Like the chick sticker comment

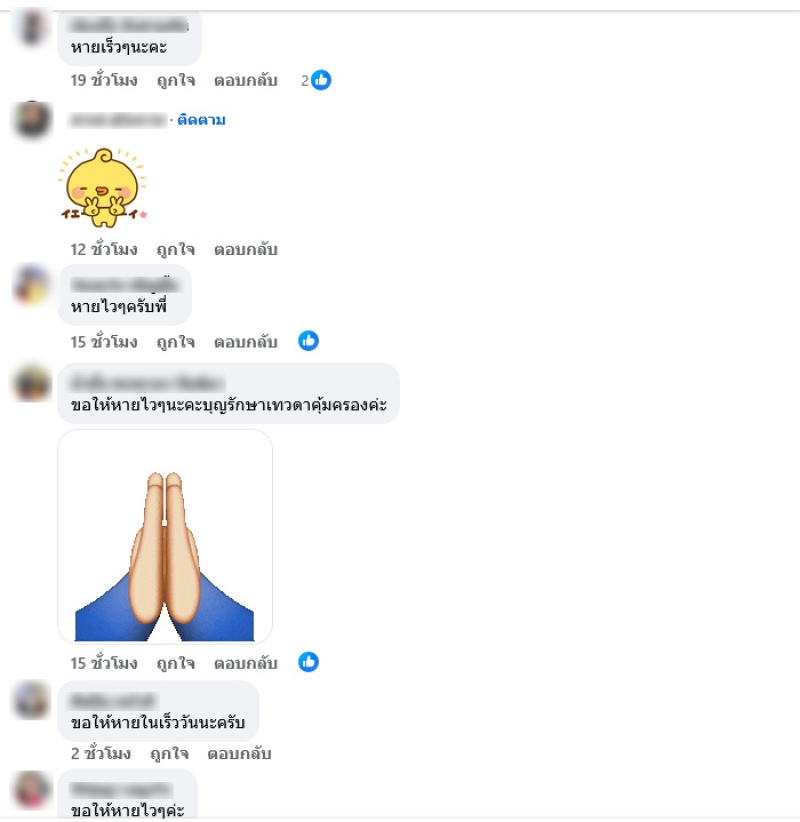coord(176,250)
